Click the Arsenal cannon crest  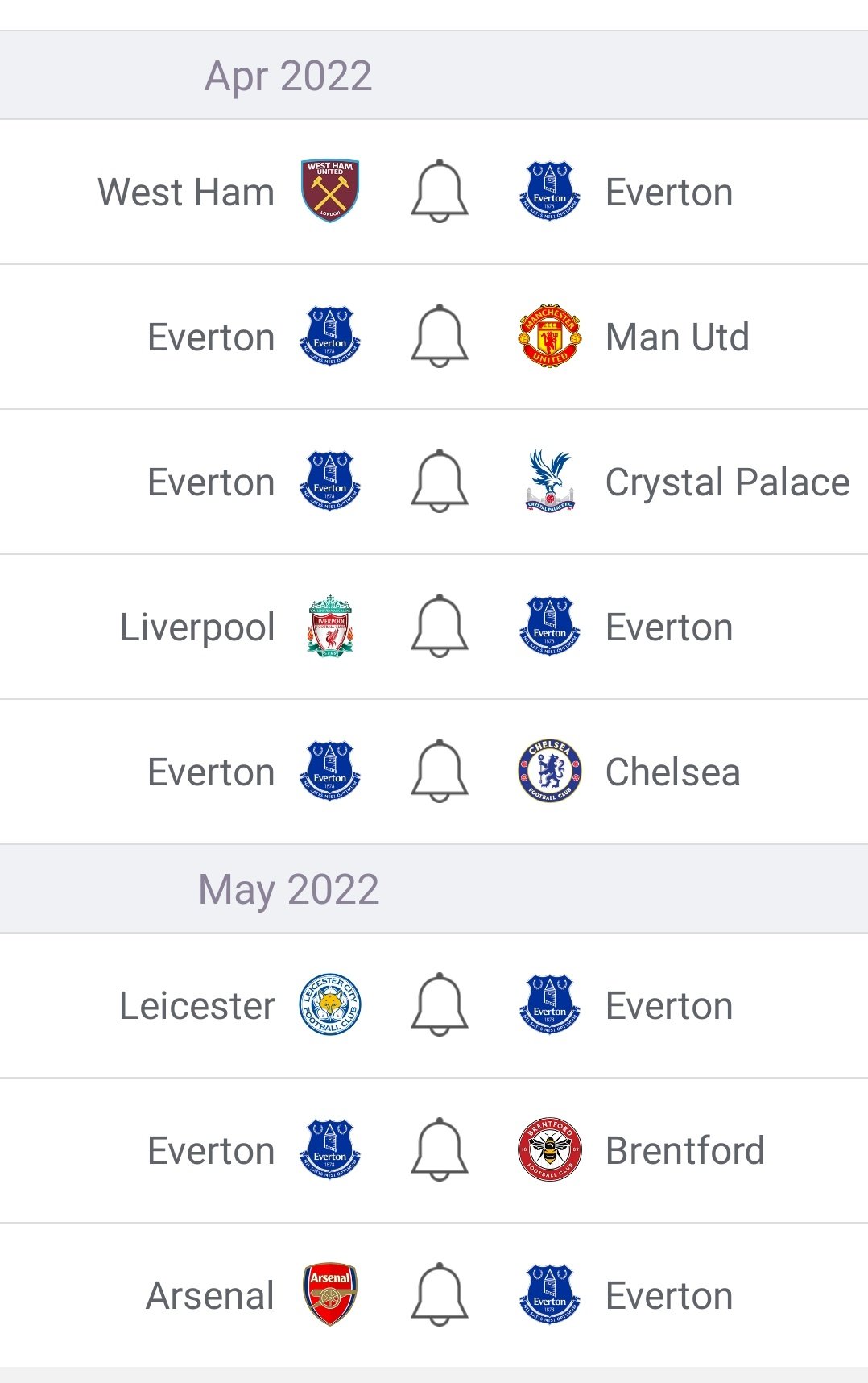(330, 1294)
